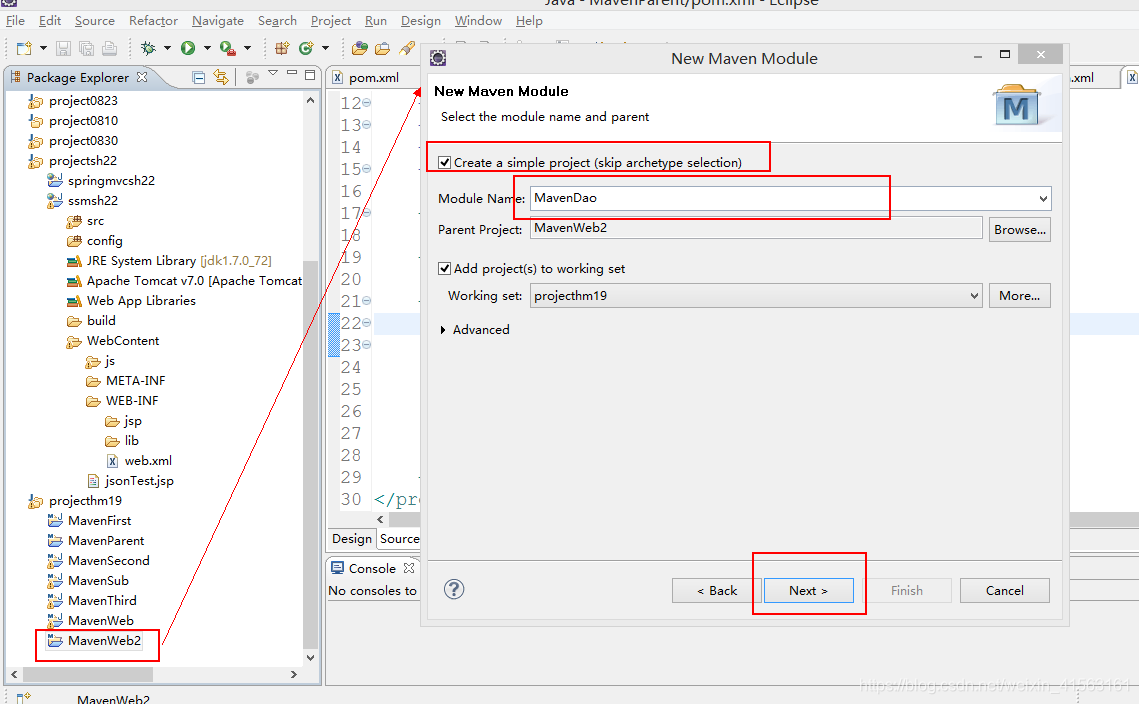Collapse All in Package Explorer
This screenshot has width=1139, height=704.
[198, 77]
